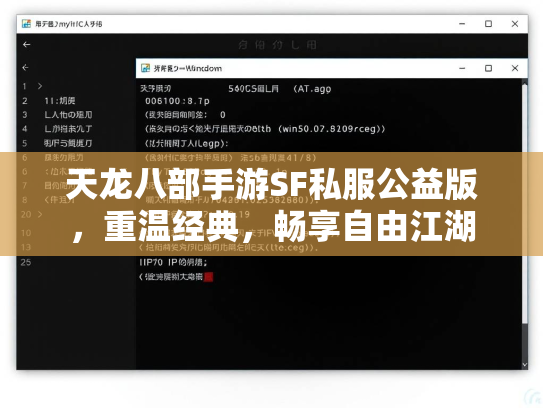This screenshot has width=543, height=408.
Task: Select row 2 starting with "11:"
Action: (x=60, y=101)
